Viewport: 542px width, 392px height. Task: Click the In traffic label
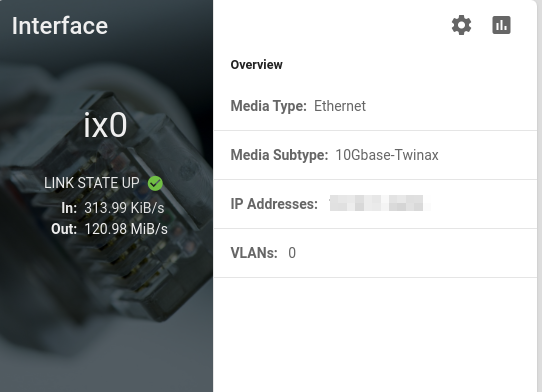(69, 208)
